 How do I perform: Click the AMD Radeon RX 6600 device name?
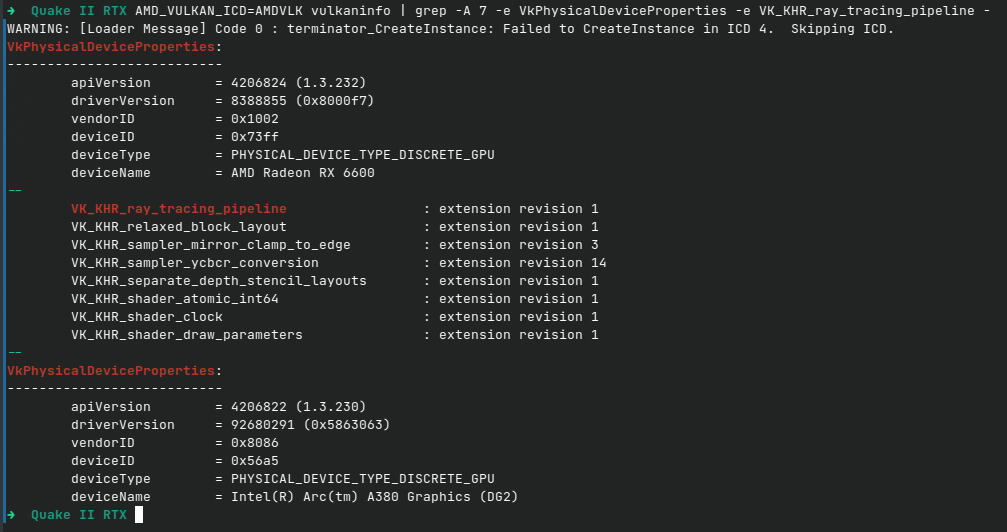coord(302,173)
